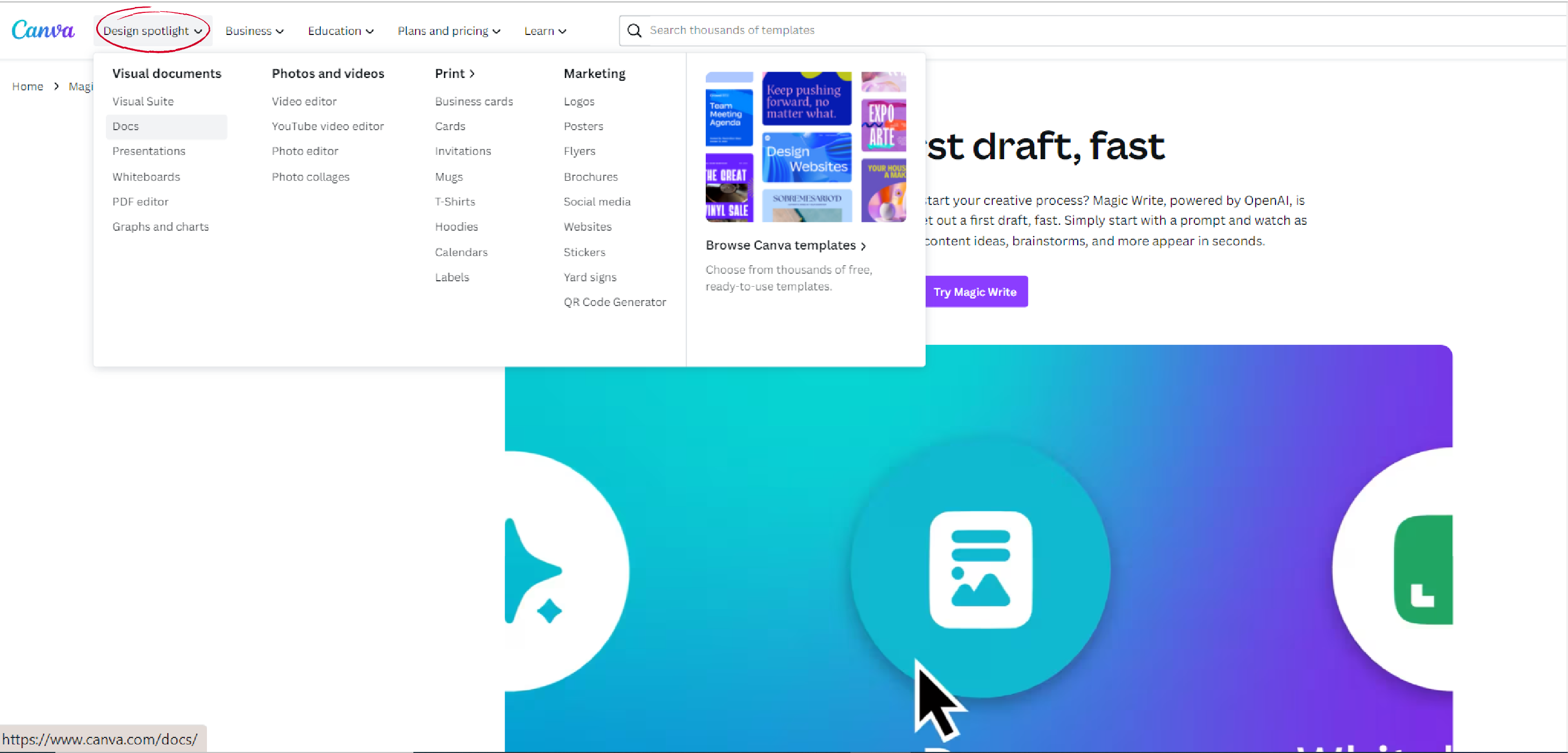Click the Canva logo
The image size is (1568, 753).
point(42,29)
